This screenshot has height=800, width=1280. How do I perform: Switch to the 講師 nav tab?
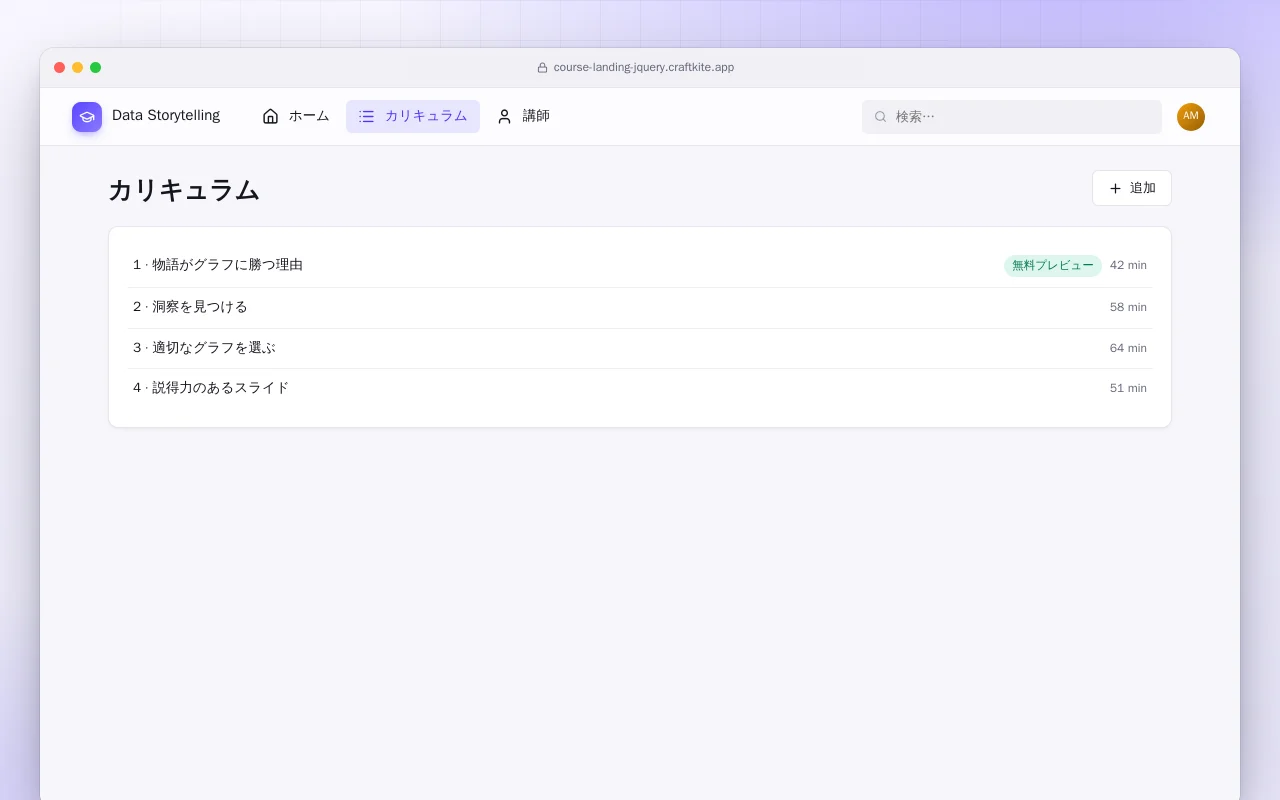point(523,116)
